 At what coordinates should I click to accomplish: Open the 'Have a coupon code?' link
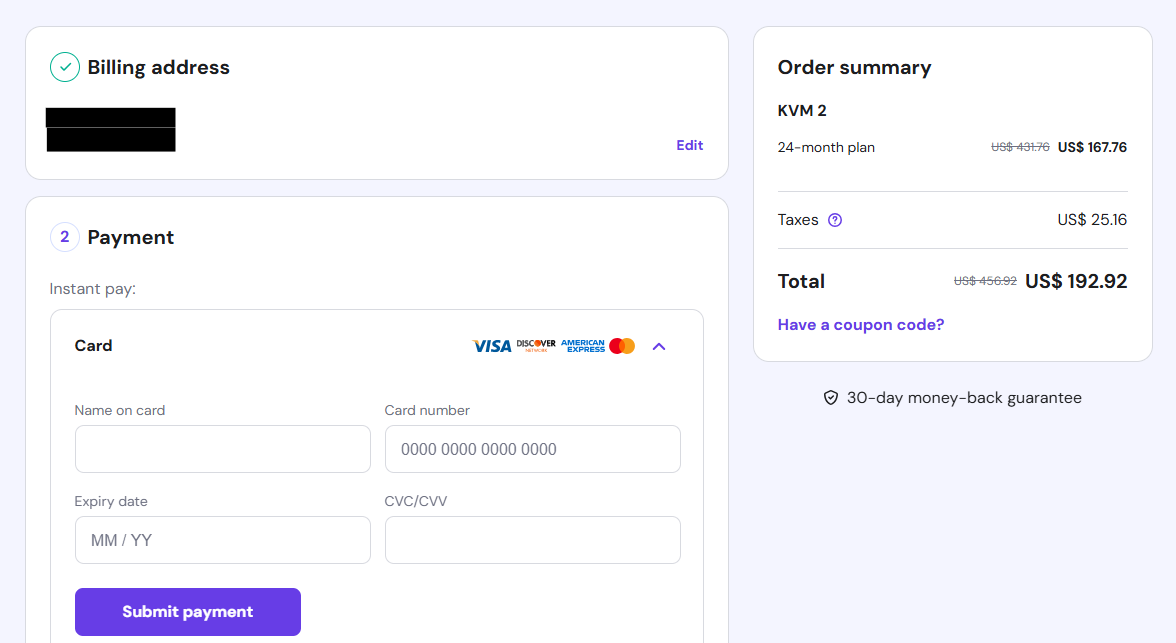861,324
